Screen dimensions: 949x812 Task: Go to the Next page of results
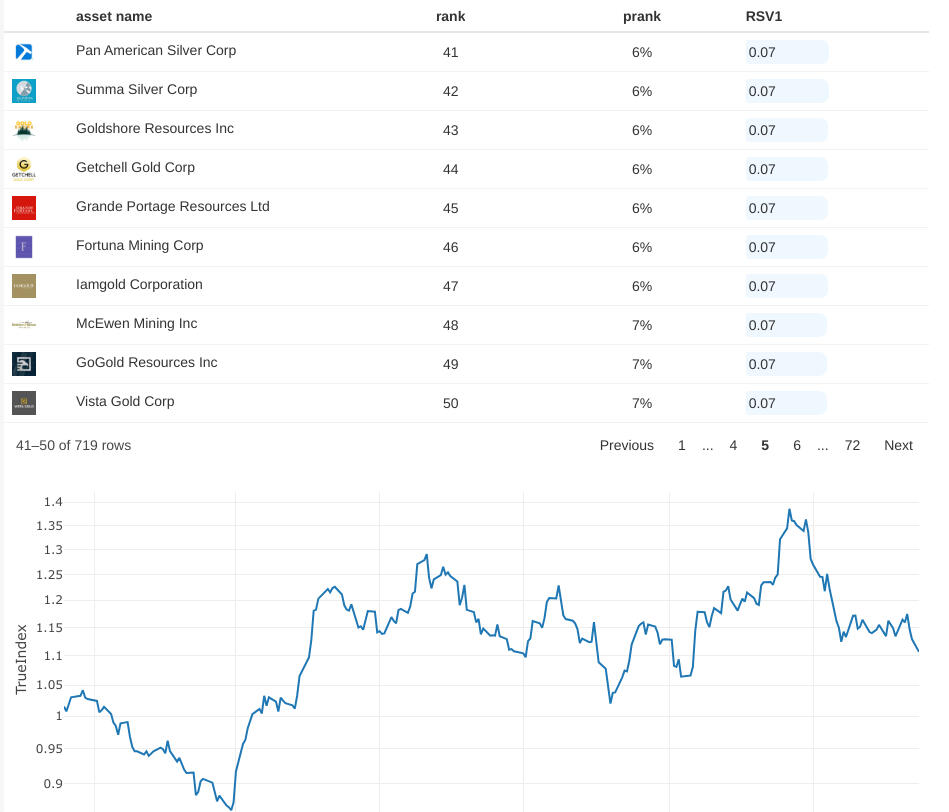tap(898, 445)
